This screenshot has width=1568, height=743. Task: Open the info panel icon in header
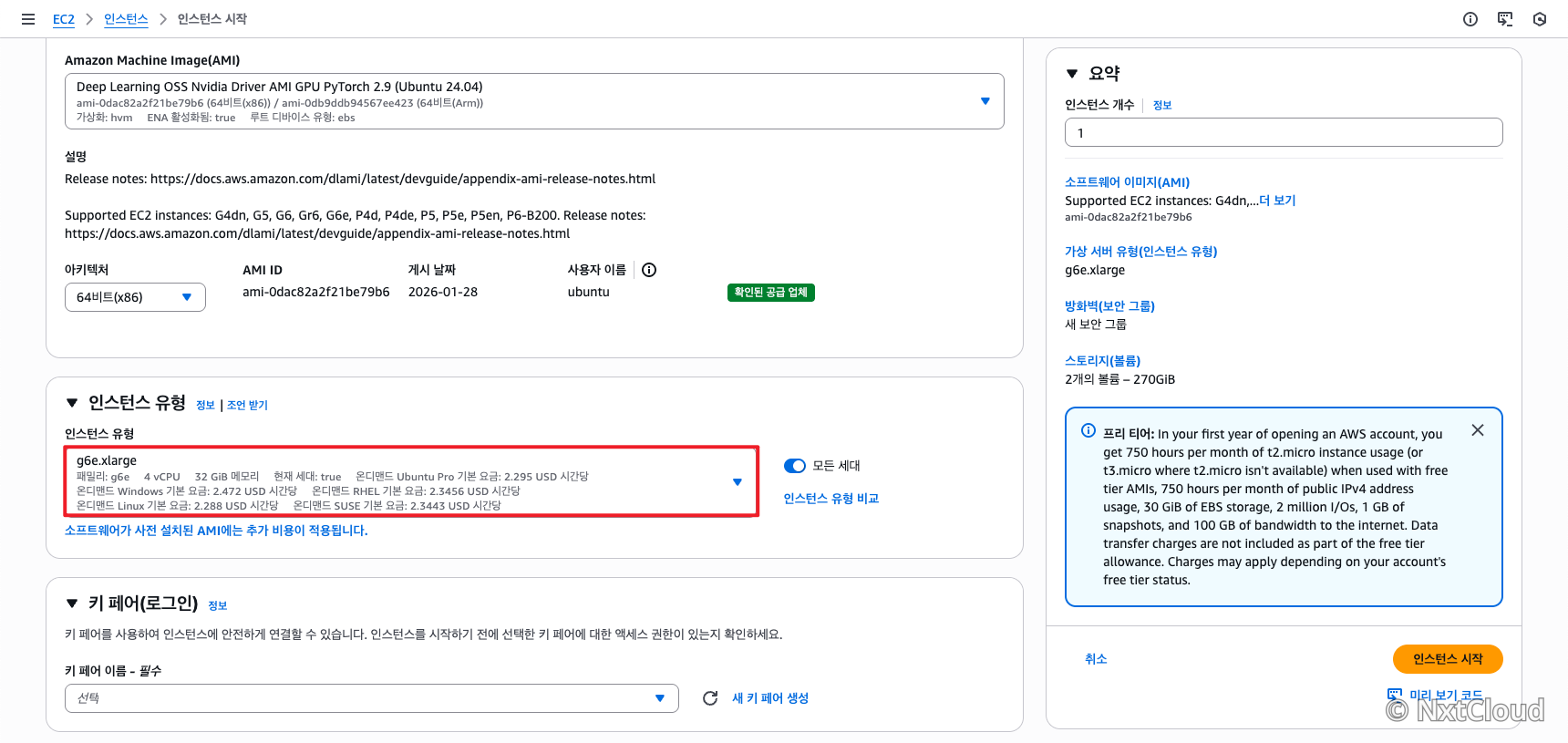coord(1470,19)
